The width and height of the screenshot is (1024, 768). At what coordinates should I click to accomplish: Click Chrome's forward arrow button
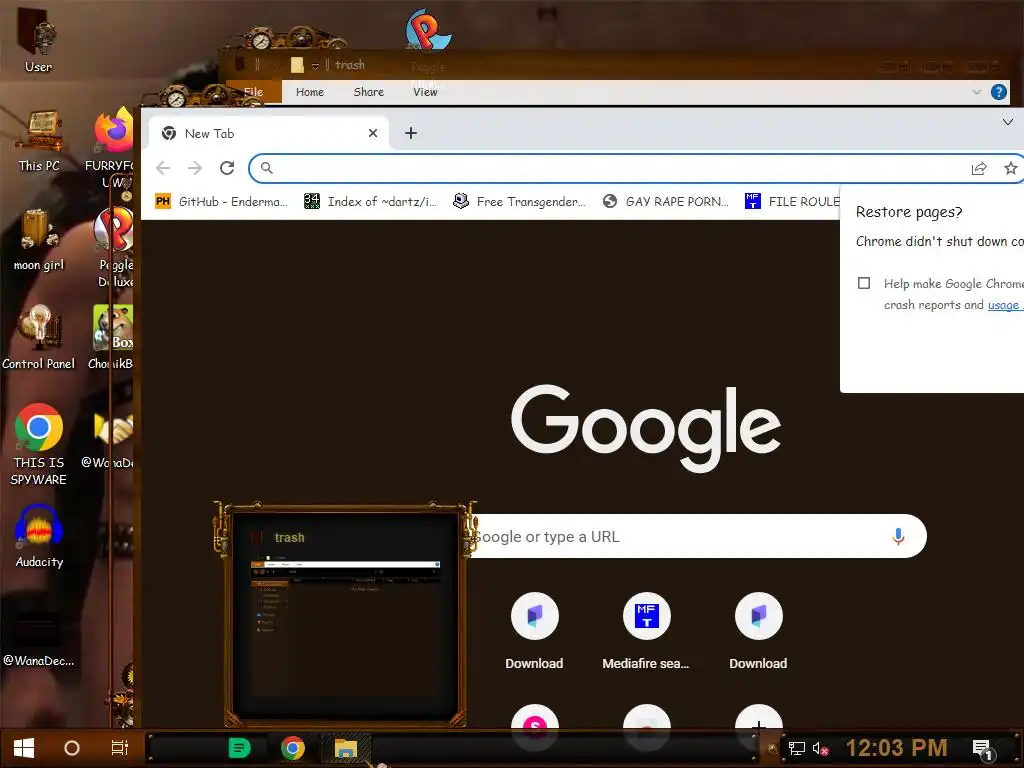(x=195, y=168)
